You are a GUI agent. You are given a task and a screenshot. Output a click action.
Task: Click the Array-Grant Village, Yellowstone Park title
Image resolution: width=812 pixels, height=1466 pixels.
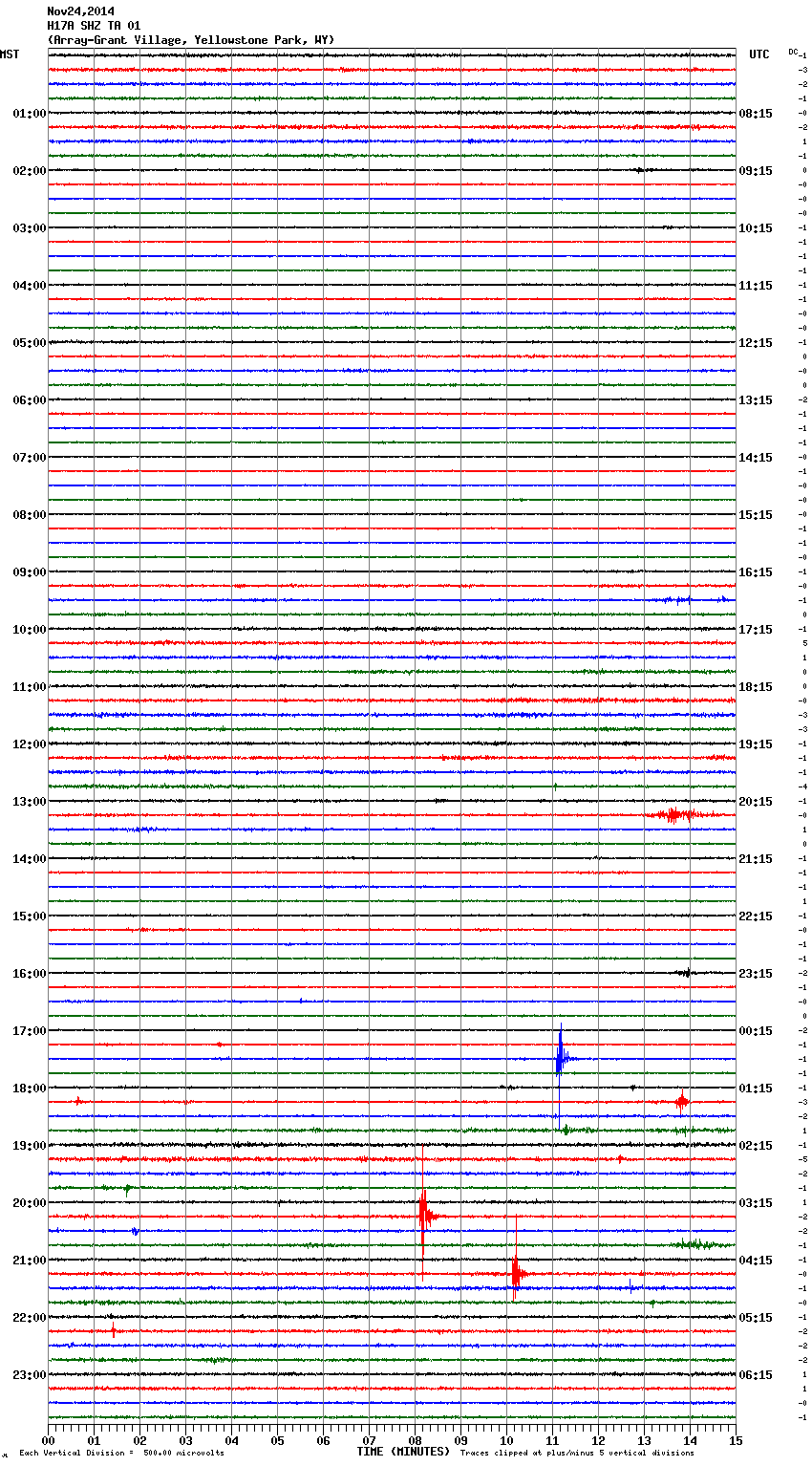click(x=191, y=40)
